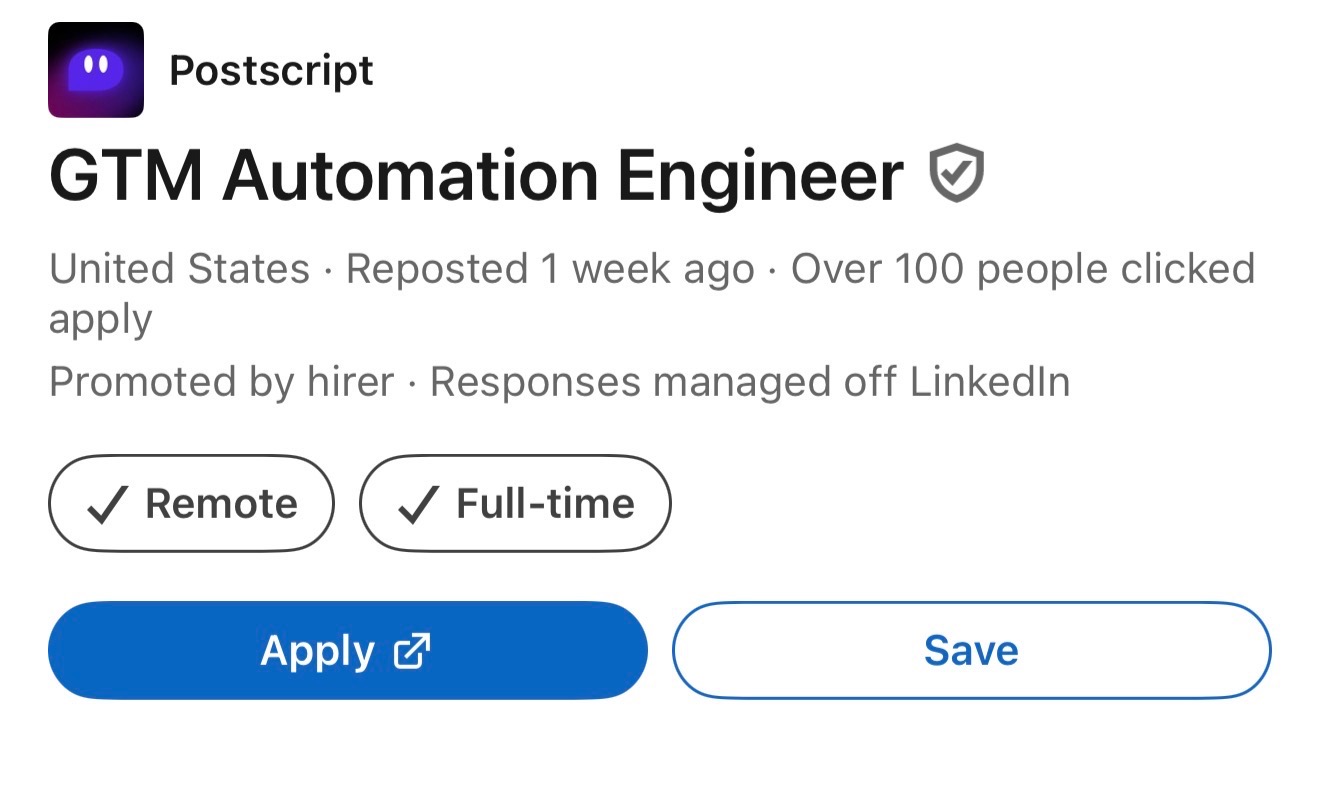1320x787 pixels.
Task: Click the word 'LinkedIn' in responses line
Action: coord(989,382)
